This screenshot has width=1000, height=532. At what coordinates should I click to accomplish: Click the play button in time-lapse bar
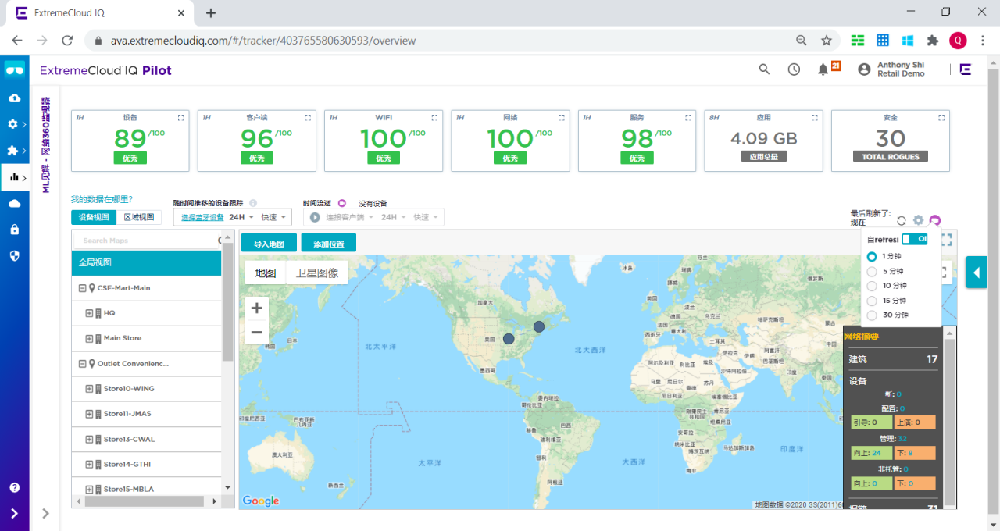point(315,218)
